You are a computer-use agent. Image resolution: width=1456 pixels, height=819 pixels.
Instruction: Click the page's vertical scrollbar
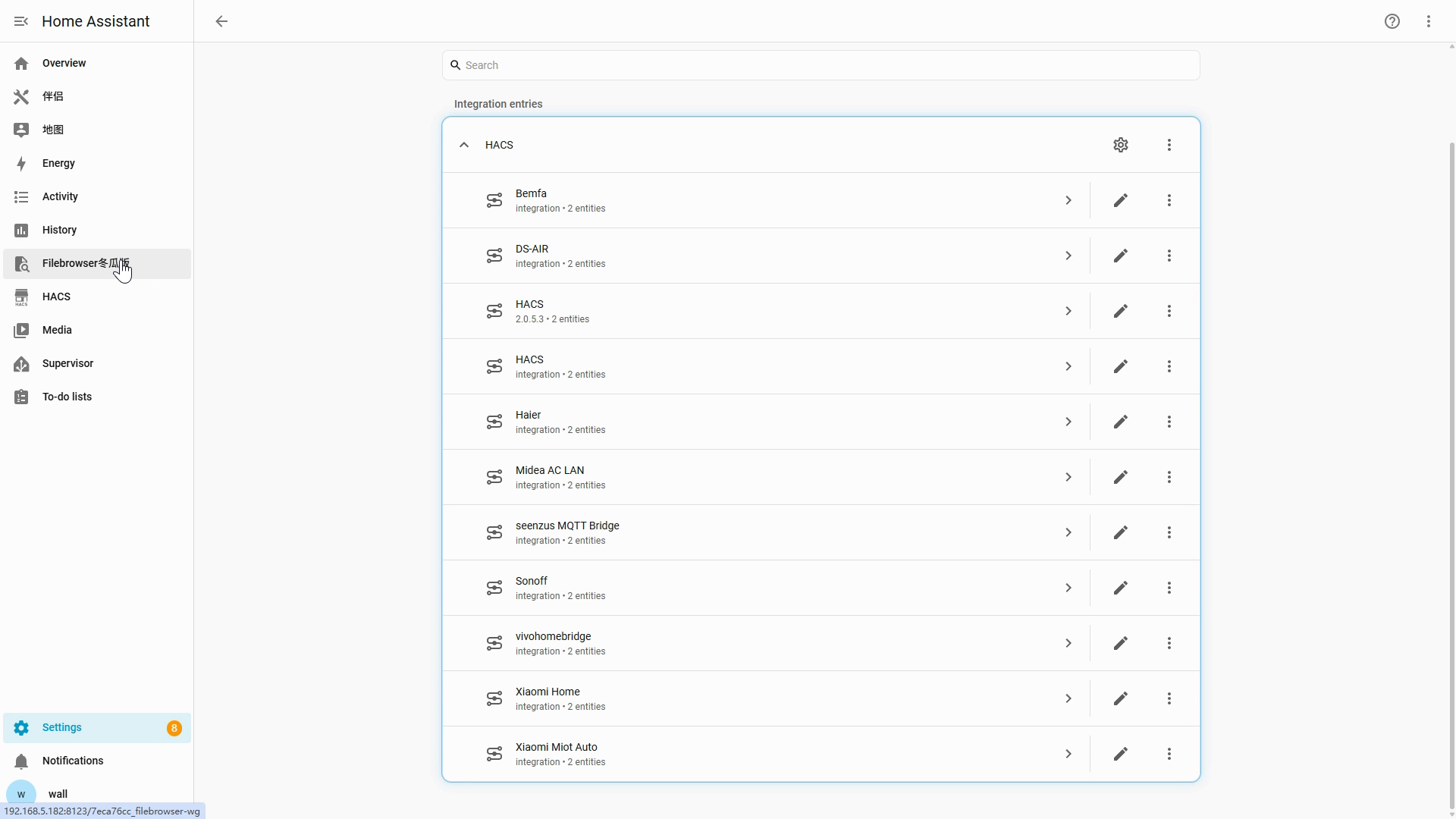1451,475
